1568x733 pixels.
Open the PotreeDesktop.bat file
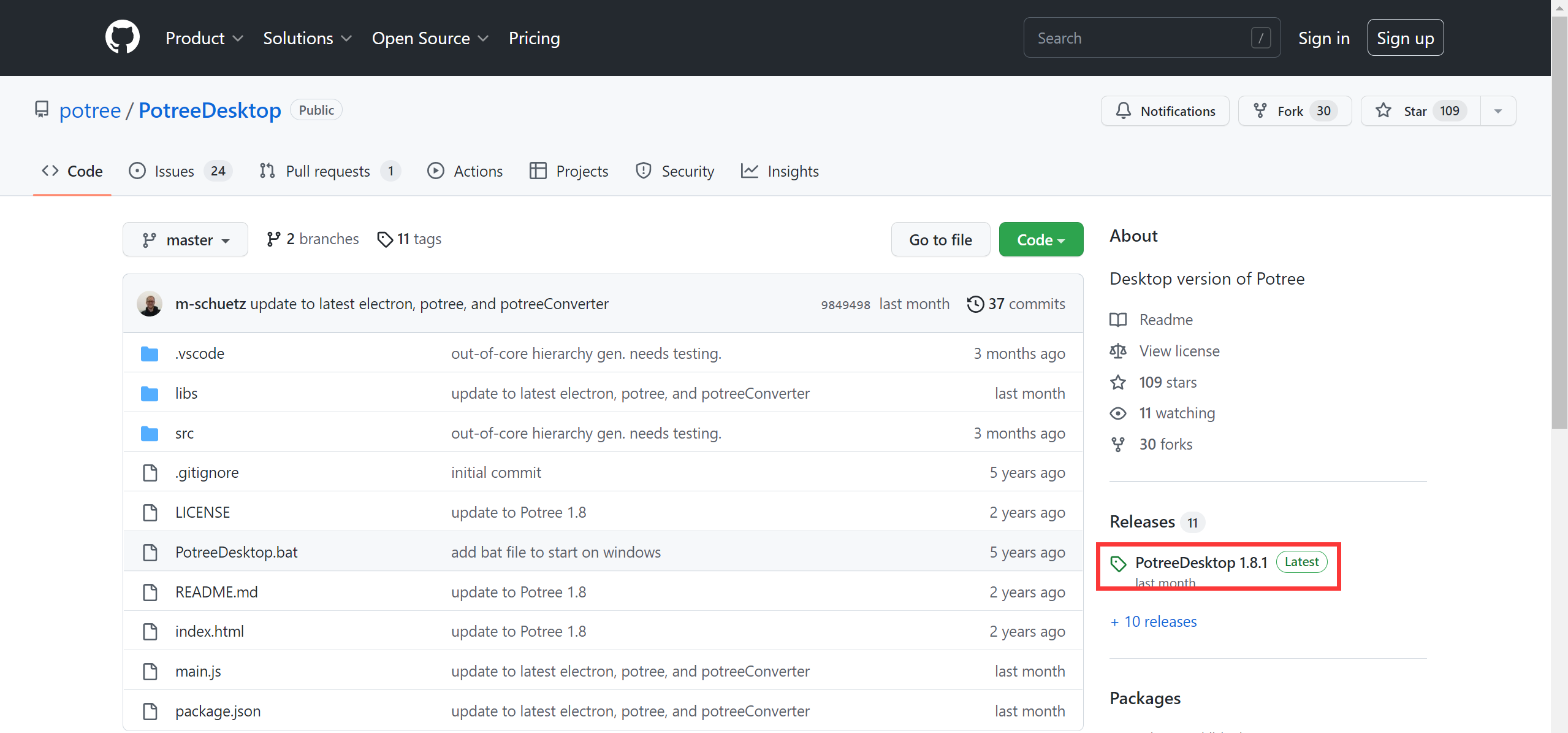[236, 553]
